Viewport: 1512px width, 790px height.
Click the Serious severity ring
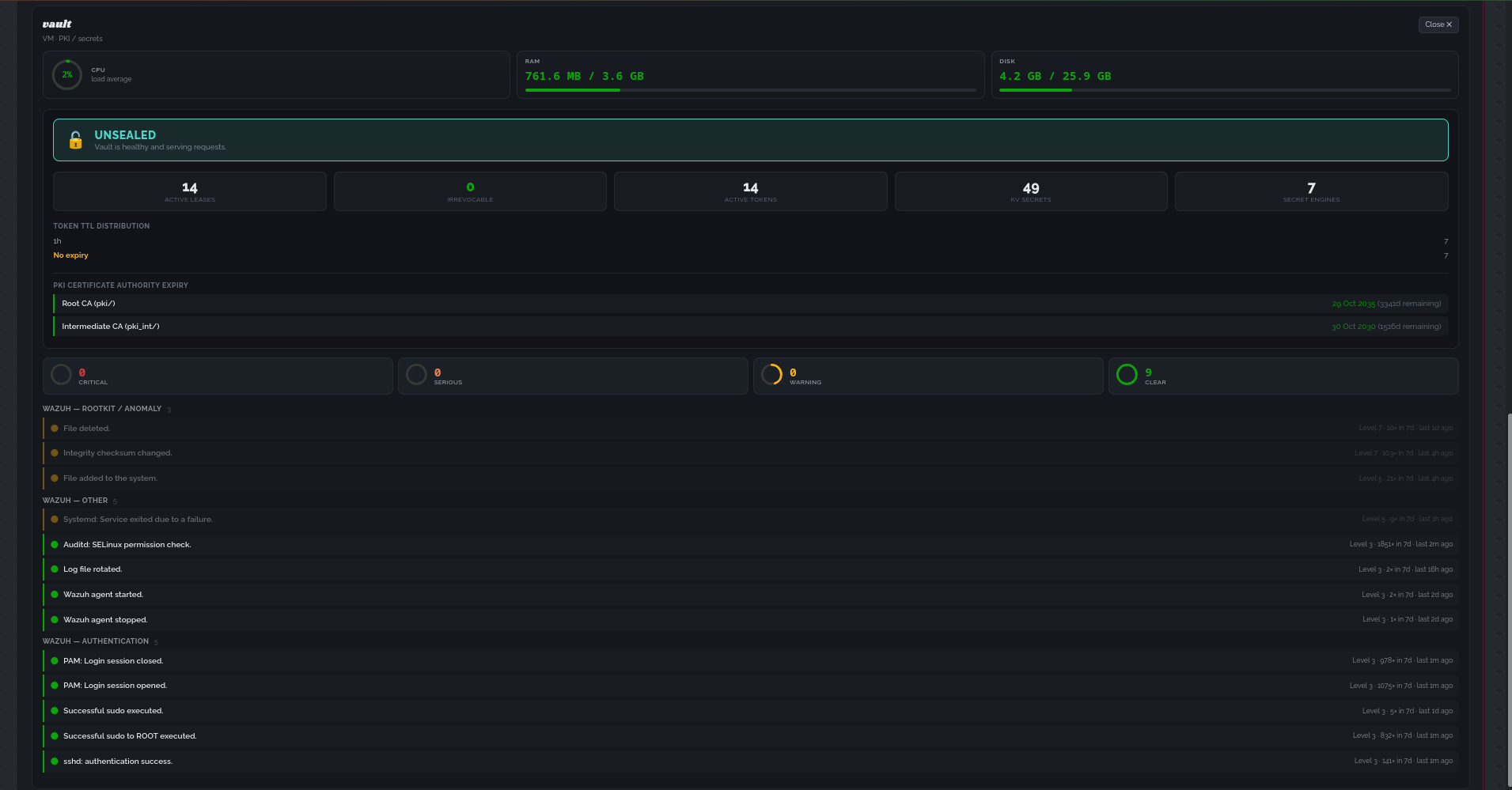coord(416,374)
